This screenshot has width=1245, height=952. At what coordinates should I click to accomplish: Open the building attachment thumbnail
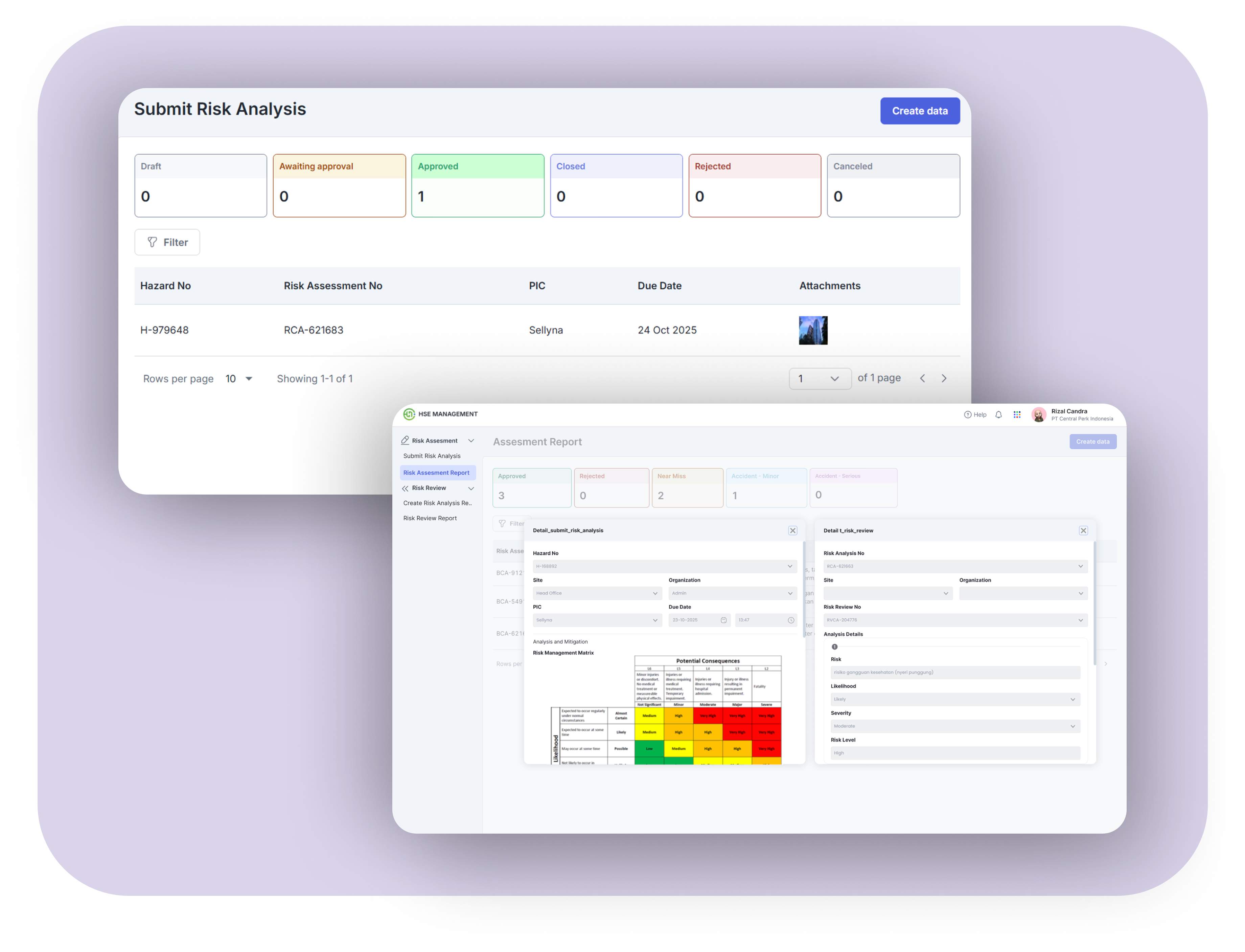point(813,331)
